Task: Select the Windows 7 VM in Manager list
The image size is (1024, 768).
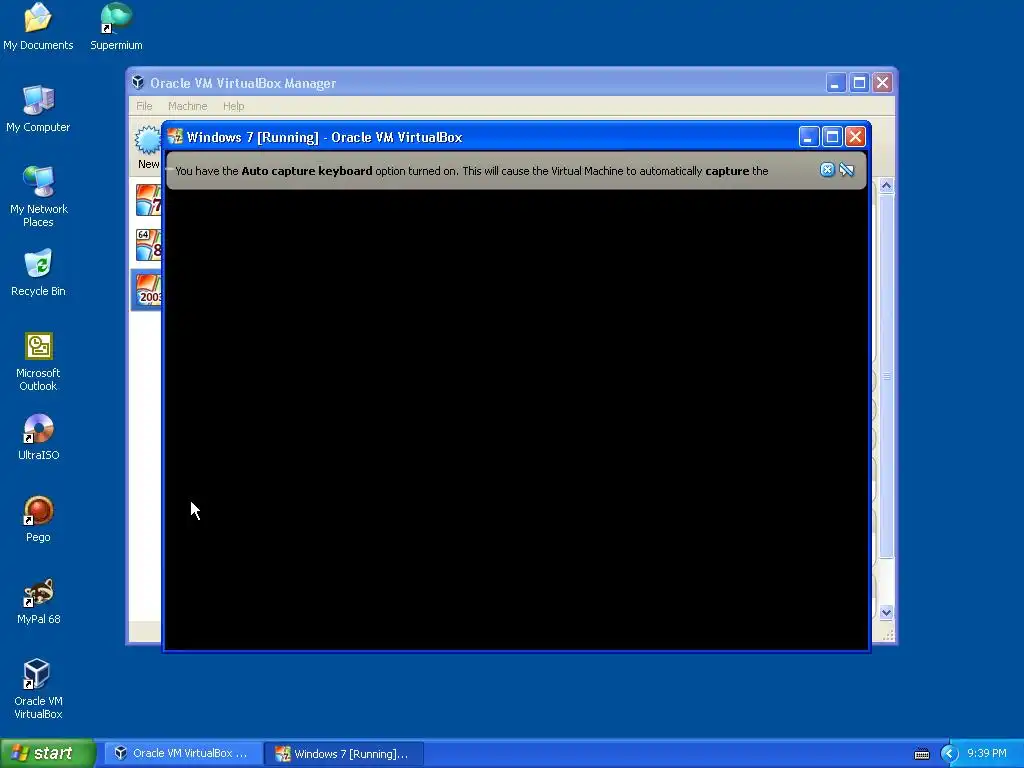Action: point(148,200)
